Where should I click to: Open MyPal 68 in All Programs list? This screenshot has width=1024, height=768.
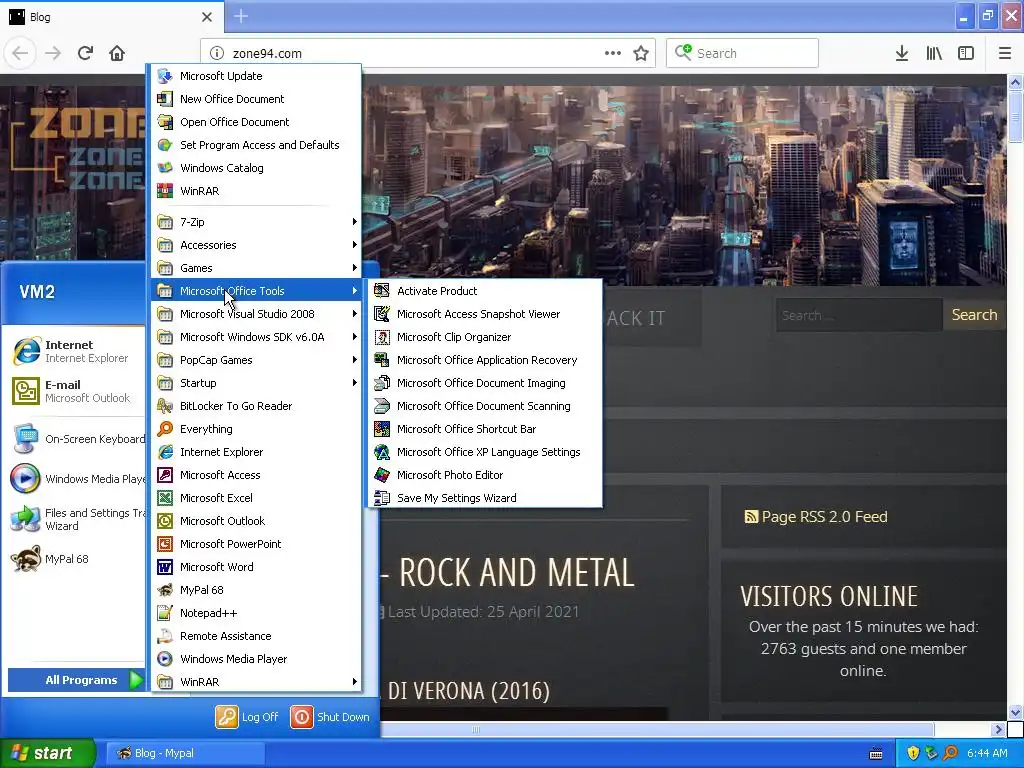(x=257, y=590)
